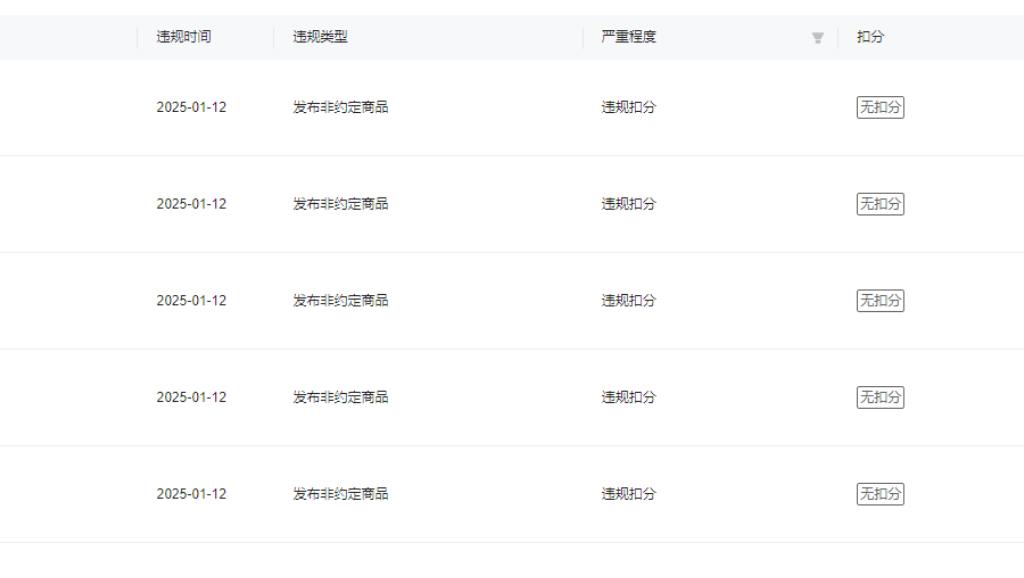This screenshot has width=1024, height=578.
Task: Open the 严重程度 column filter icon
Action: click(x=818, y=38)
